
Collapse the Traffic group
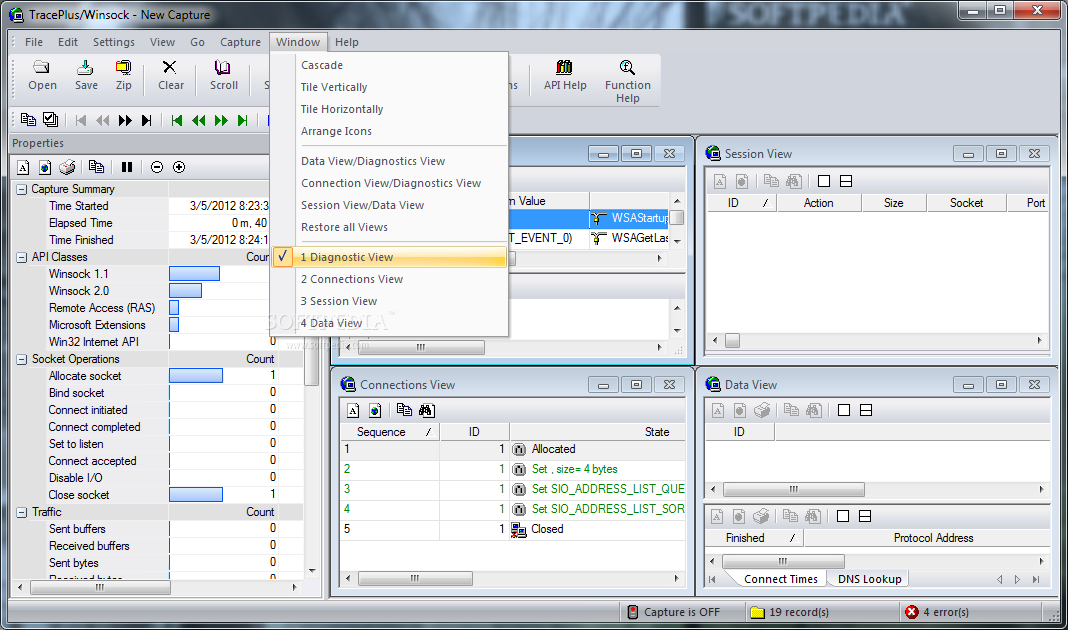pos(22,512)
